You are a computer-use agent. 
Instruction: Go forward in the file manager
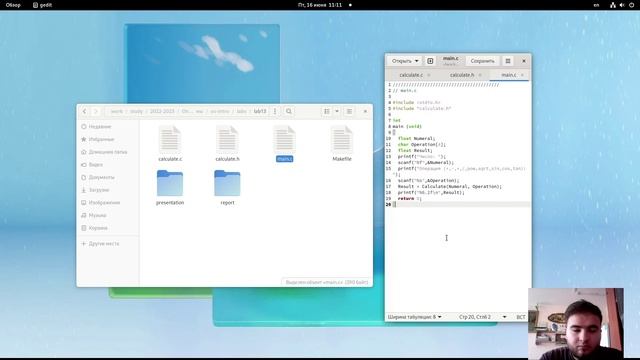(x=96, y=111)
